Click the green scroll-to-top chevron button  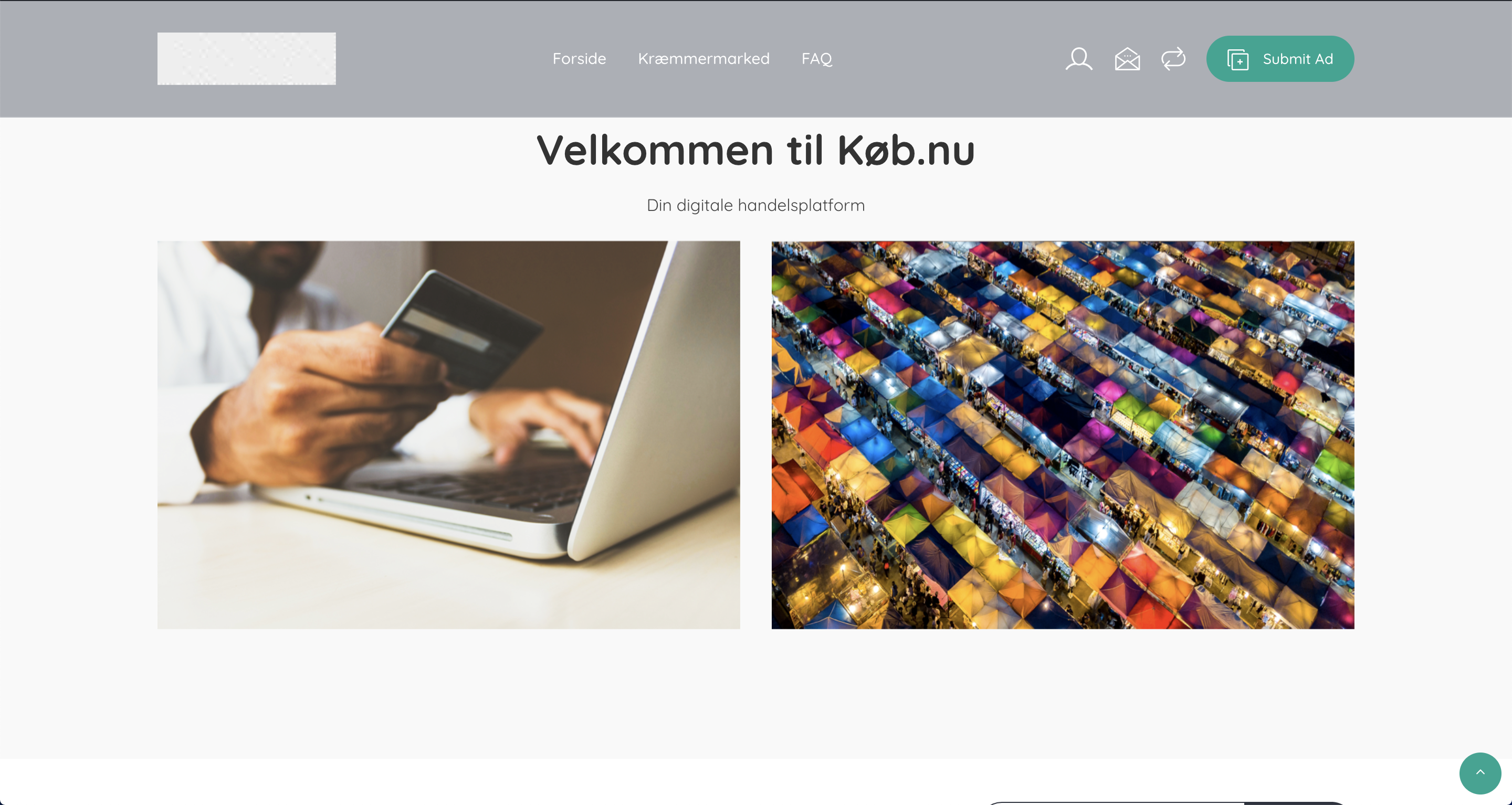pyautogui.click(x=1480, y=773)
